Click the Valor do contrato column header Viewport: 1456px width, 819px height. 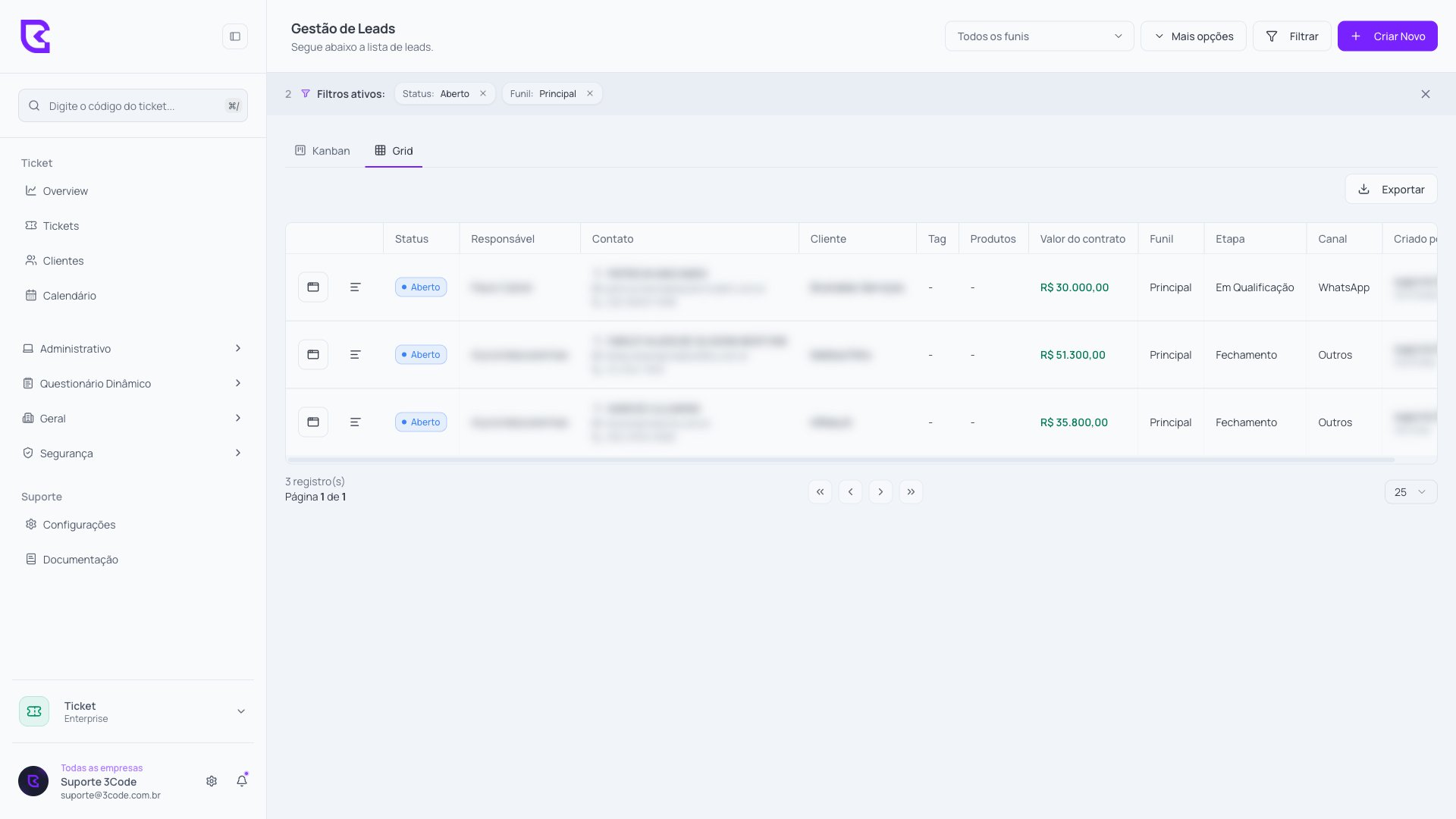[1082, 239]
